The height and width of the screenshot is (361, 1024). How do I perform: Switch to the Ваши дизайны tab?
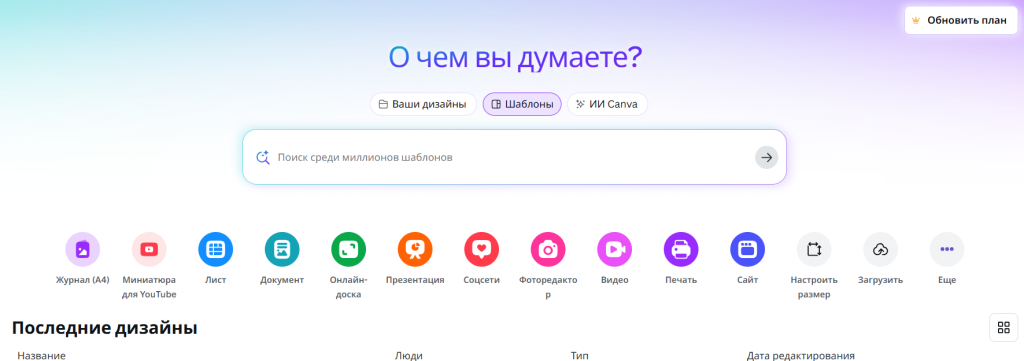[x=423, y=104]
